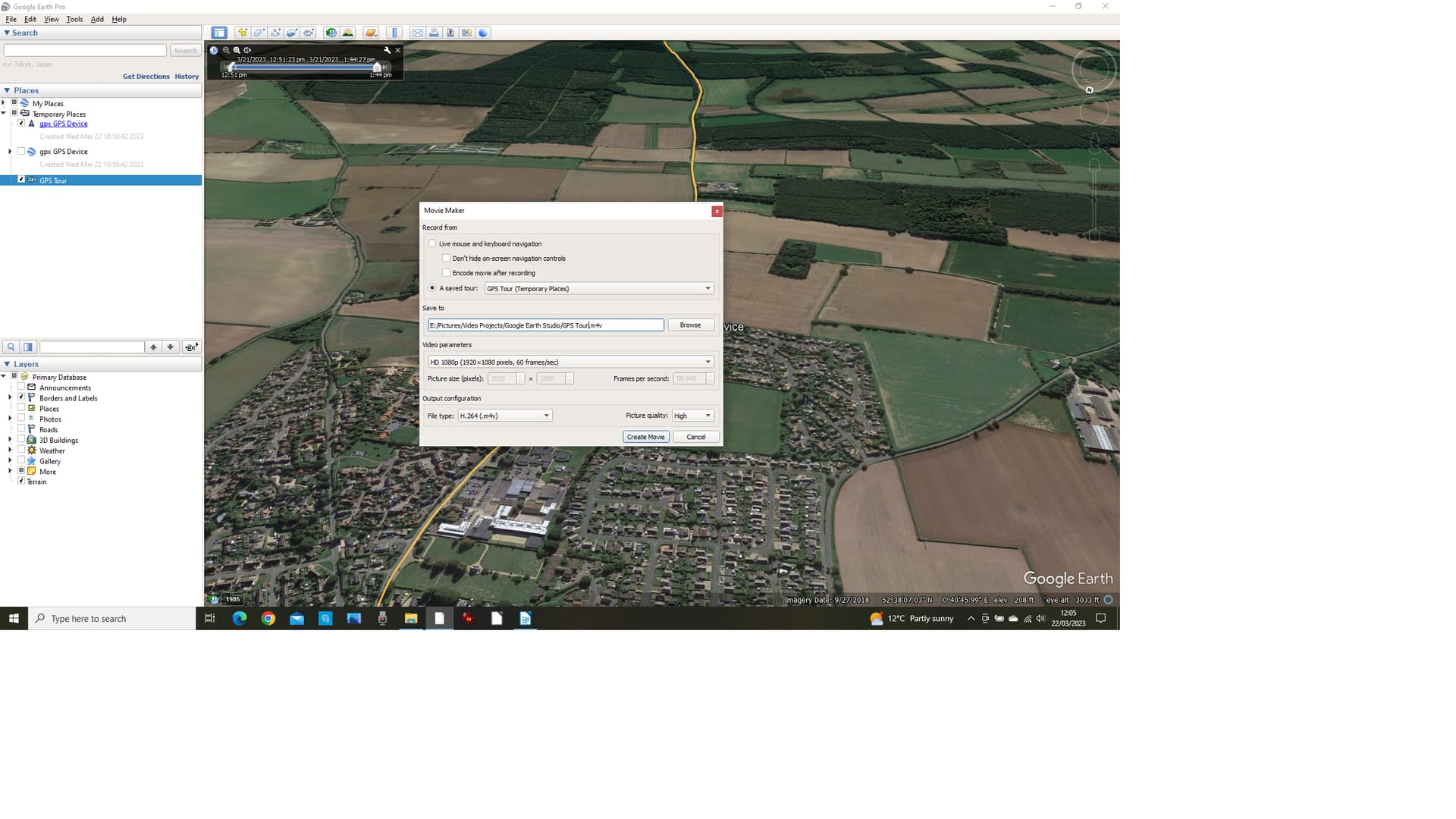
Task: Show historical imagery with the clock icon
Action: pyautogui.click(x=331, y=33)
